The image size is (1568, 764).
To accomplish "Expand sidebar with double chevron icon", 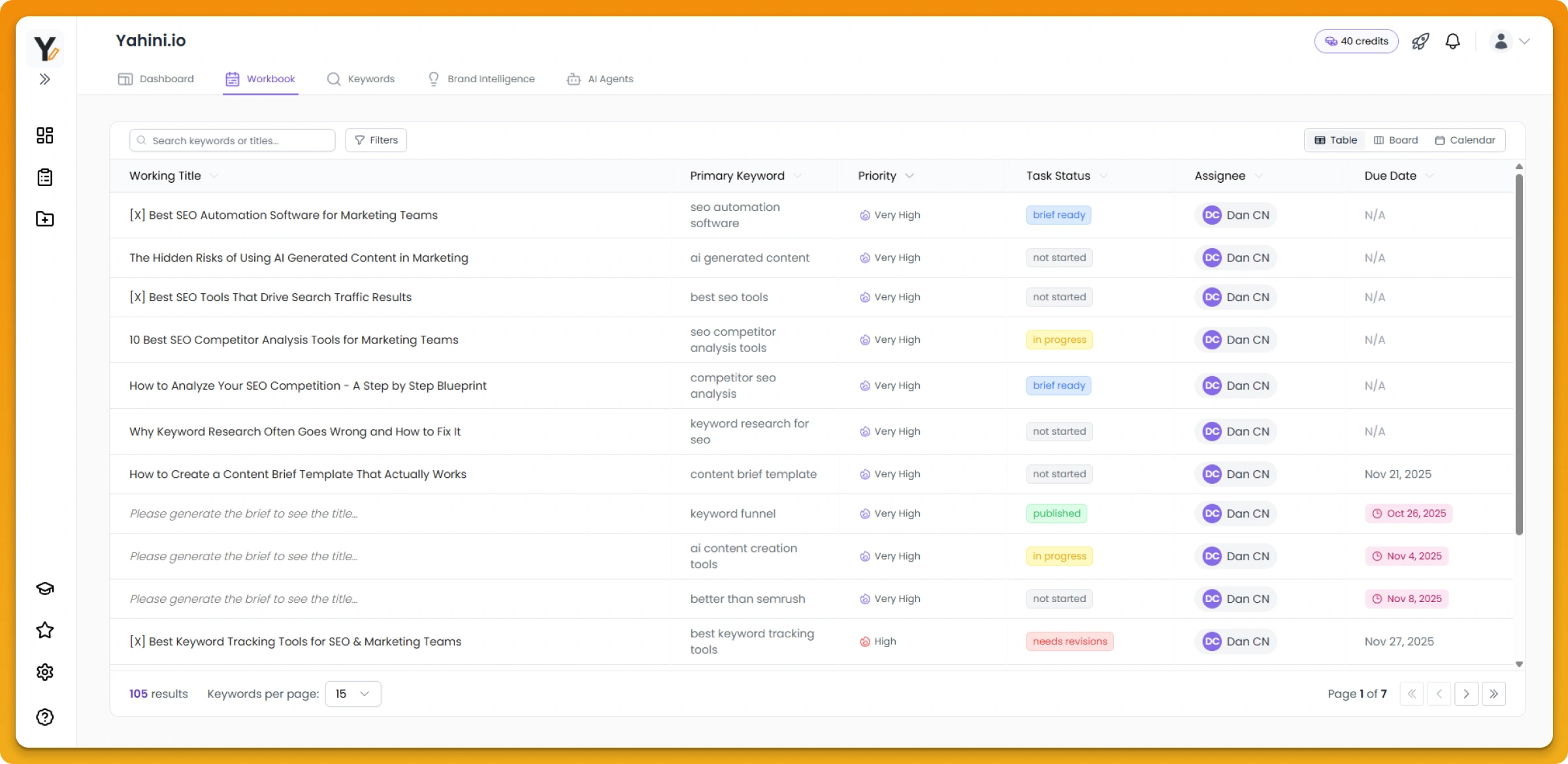I will (44, 79).
